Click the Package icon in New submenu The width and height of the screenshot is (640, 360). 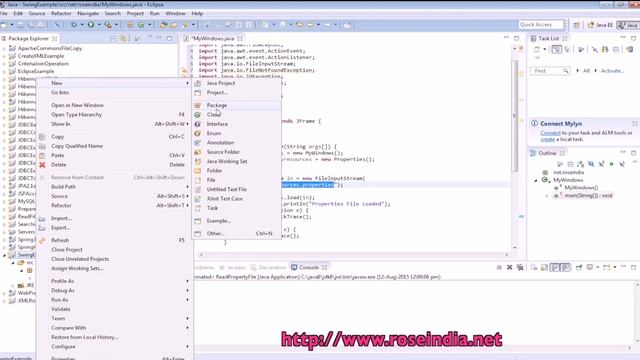tap(198, 105)
